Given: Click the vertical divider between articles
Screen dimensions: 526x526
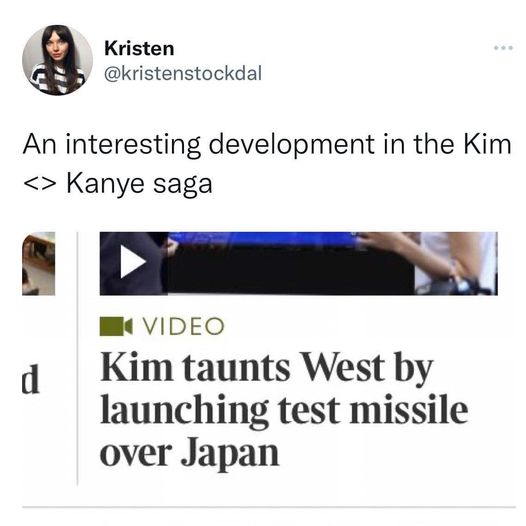Looking at the screenshot, I should click(77, 358).
